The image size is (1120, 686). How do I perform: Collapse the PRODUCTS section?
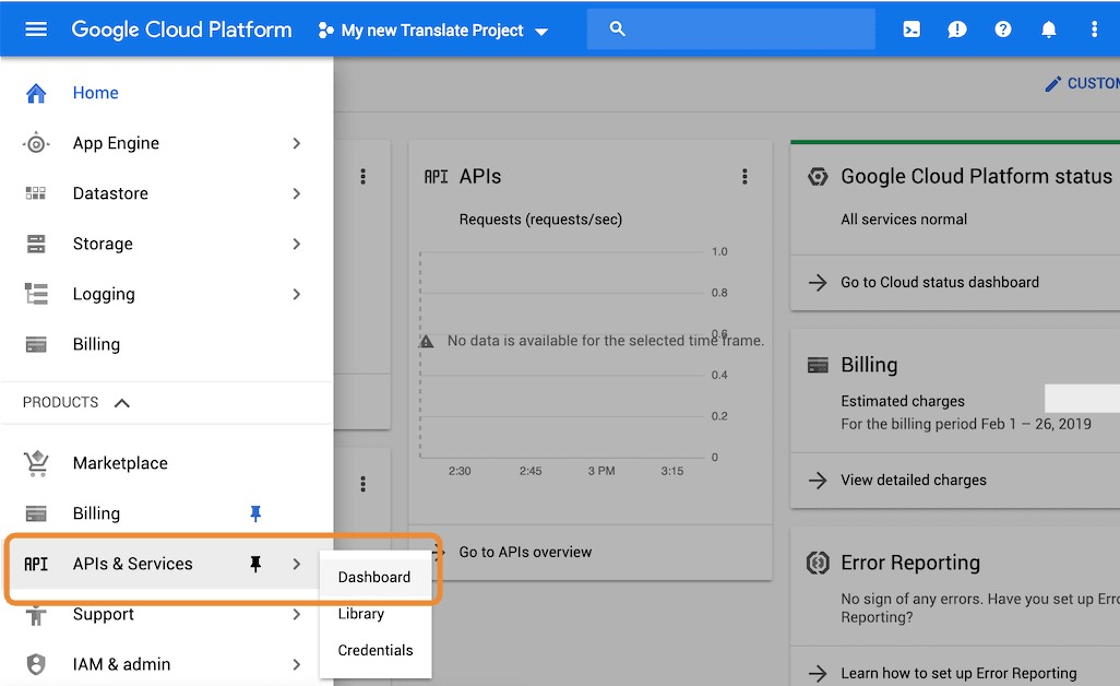click(122, 403)
